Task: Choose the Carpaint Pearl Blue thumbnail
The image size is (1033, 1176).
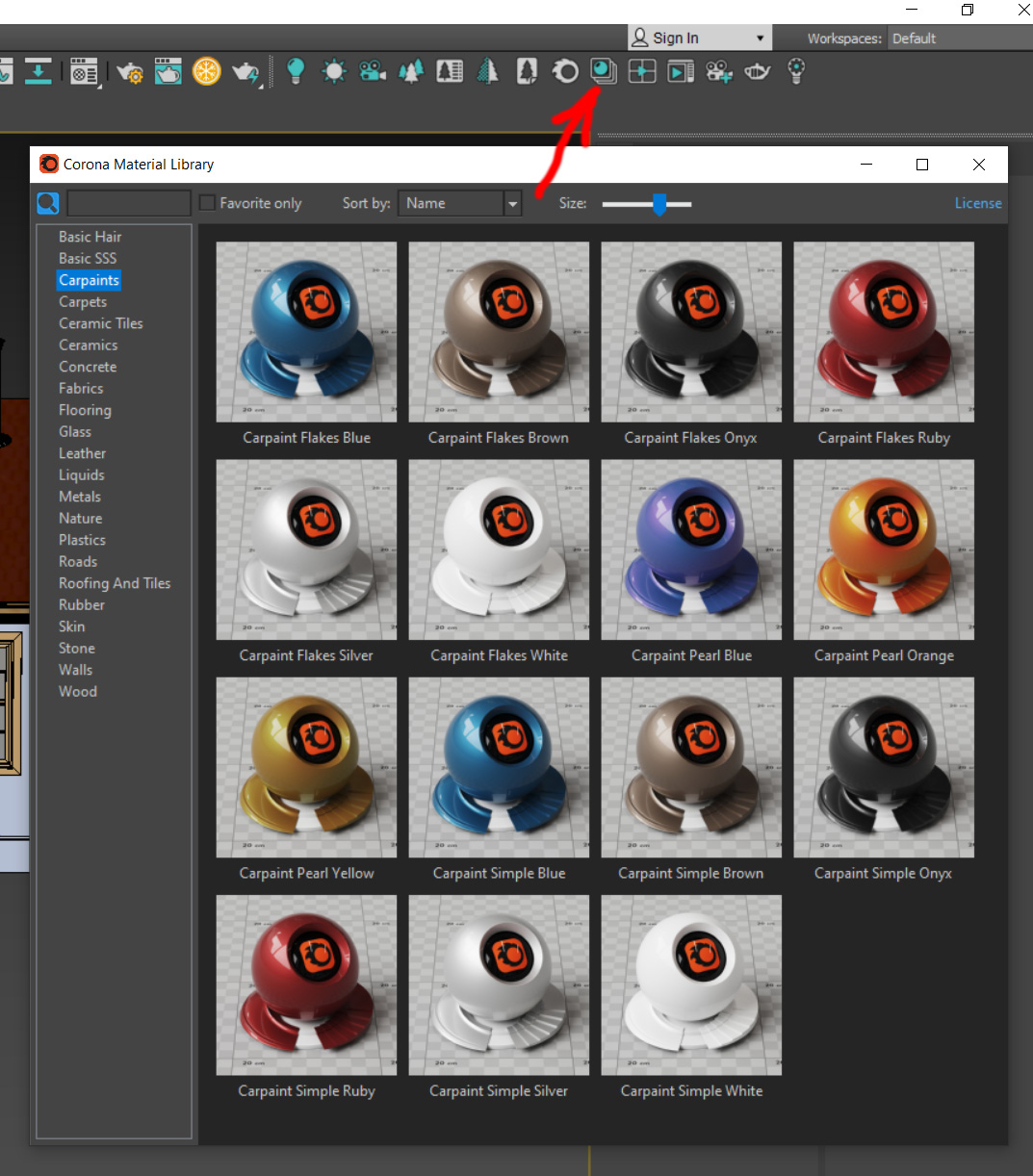Action: (x=691, y=550)
